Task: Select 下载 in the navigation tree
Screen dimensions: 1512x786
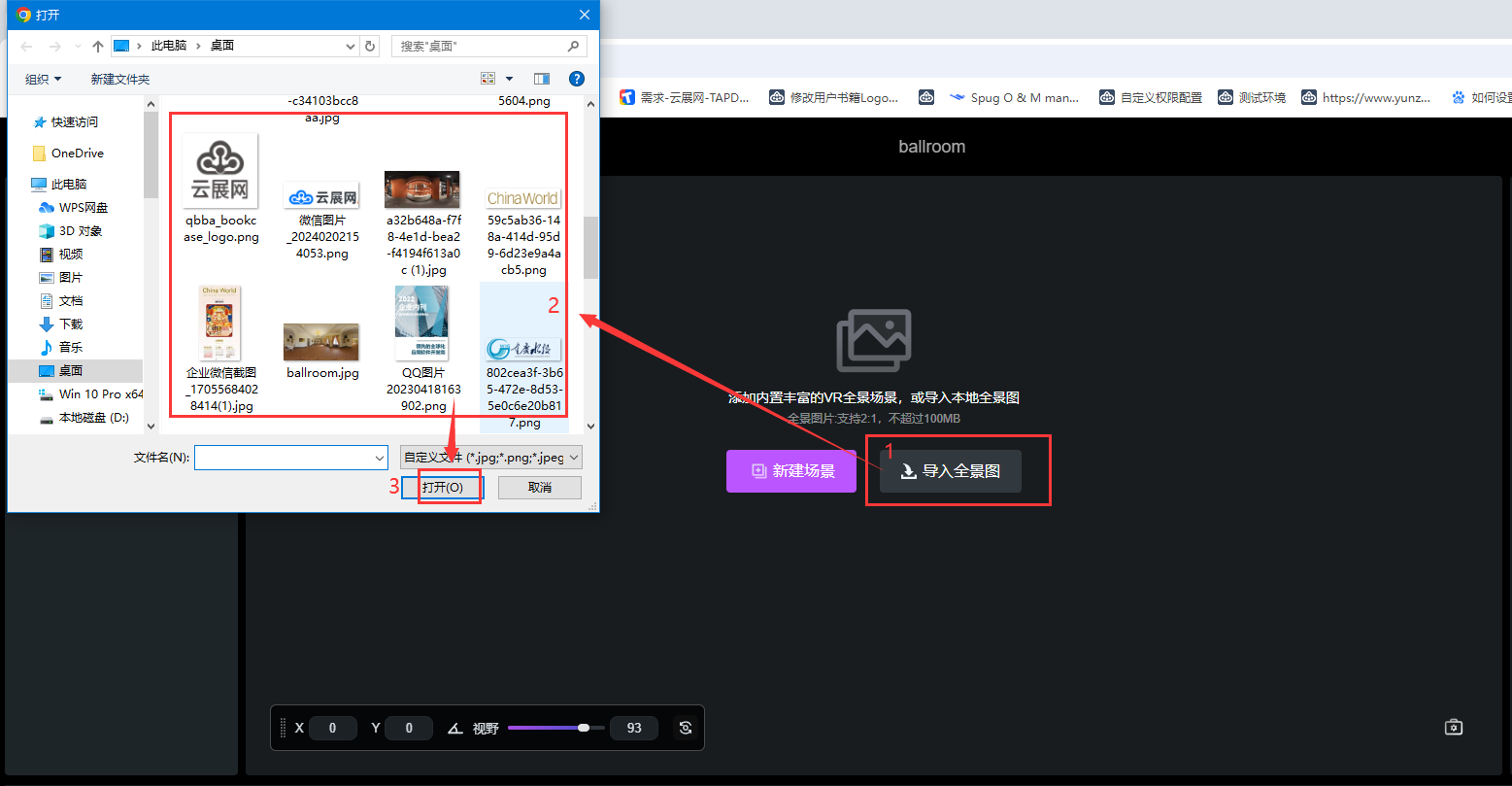Action: (71, 324)
